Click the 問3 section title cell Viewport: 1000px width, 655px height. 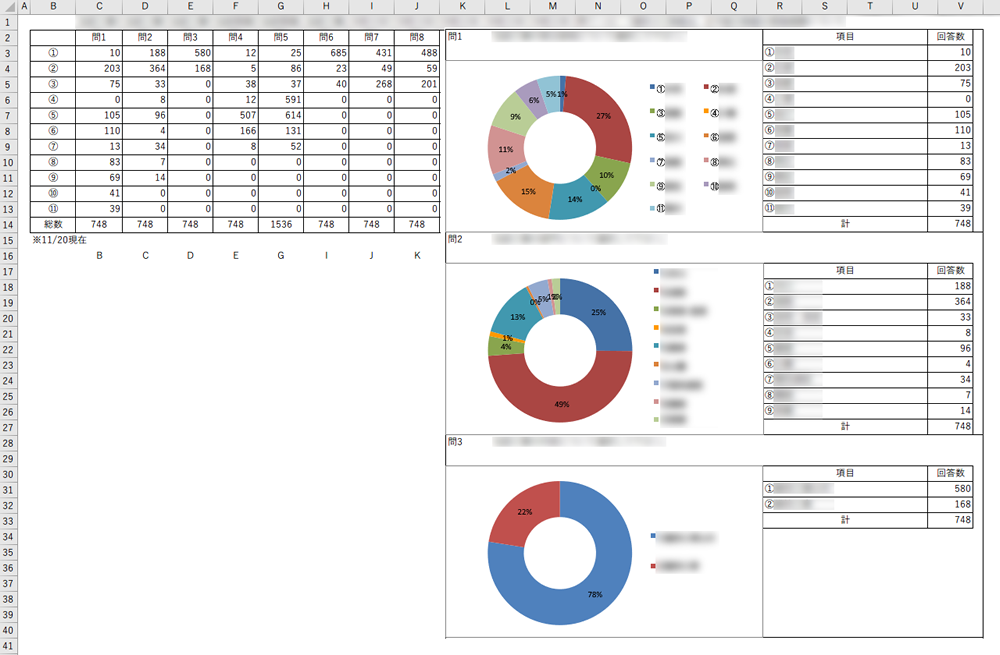pyautogui.click(x=456, y=441)
